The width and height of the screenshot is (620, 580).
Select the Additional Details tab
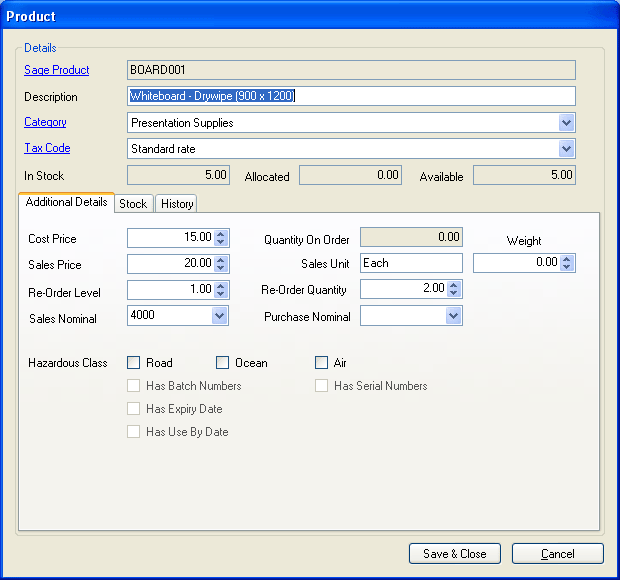pos(66,202)
